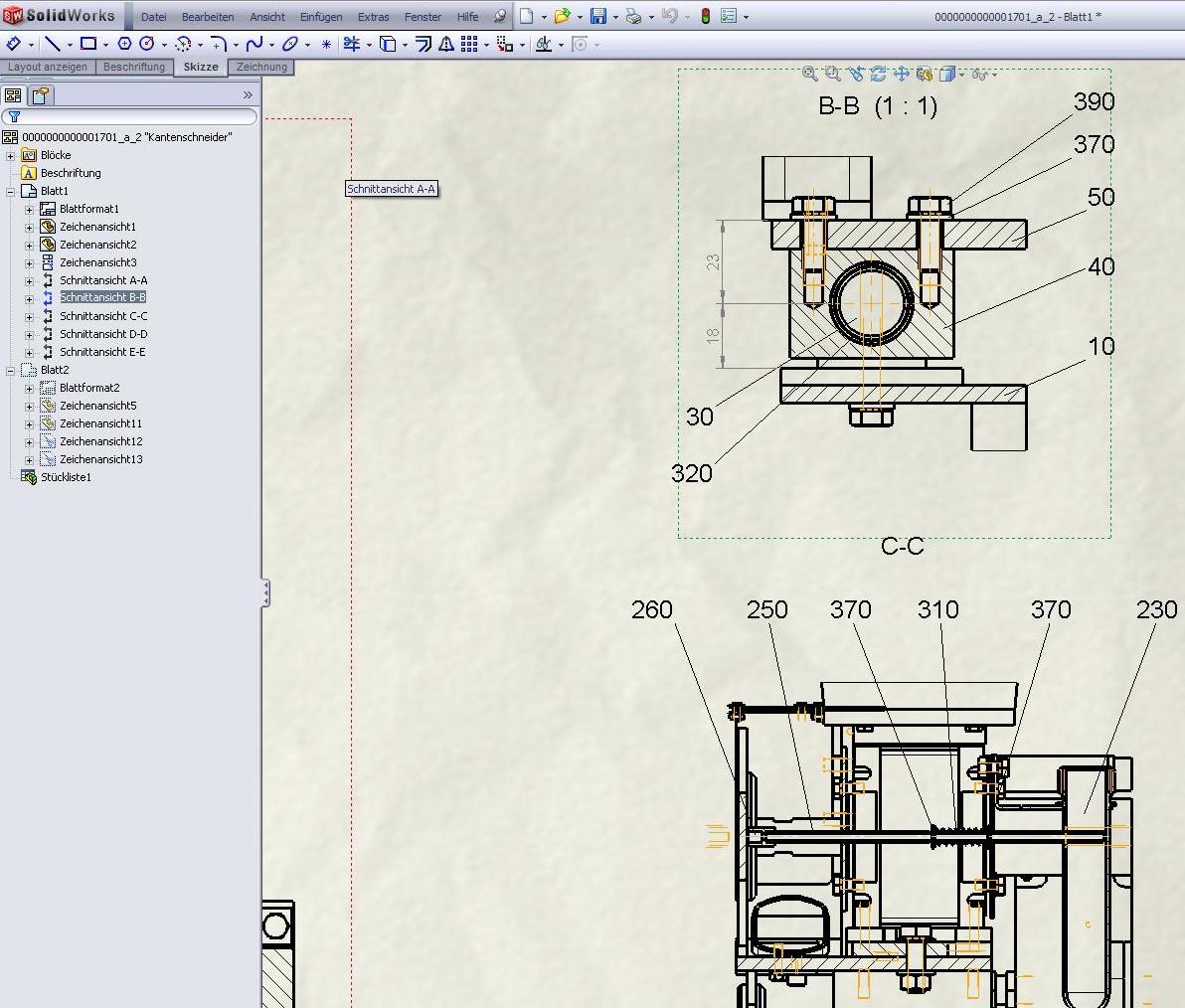The height and width of the screenshot is (1008, 1185).
Task: Click the Print icon
Action: coord(633,17)
